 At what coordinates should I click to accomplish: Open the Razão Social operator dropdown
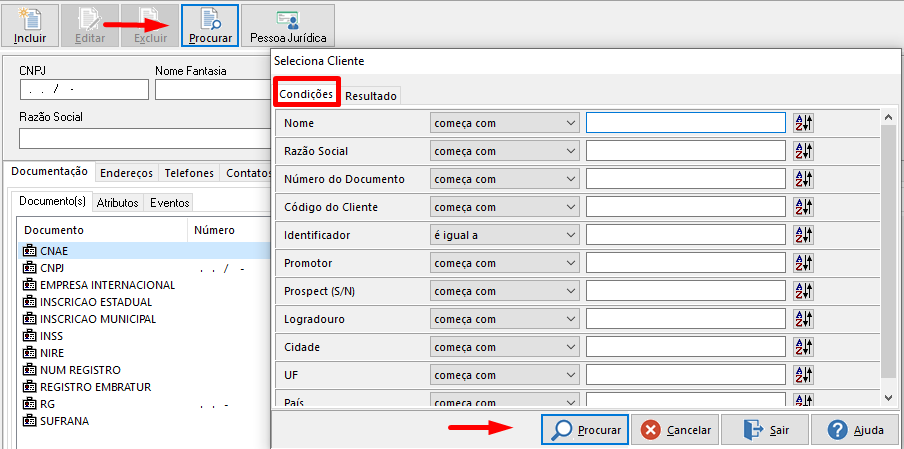[x=504, y=151]
